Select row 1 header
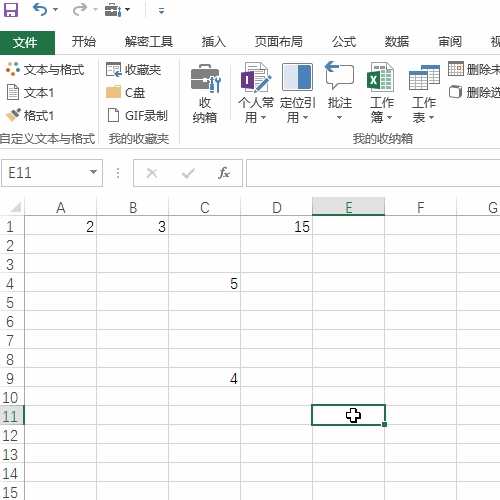 pyautogui.click(x=11, y=226)
